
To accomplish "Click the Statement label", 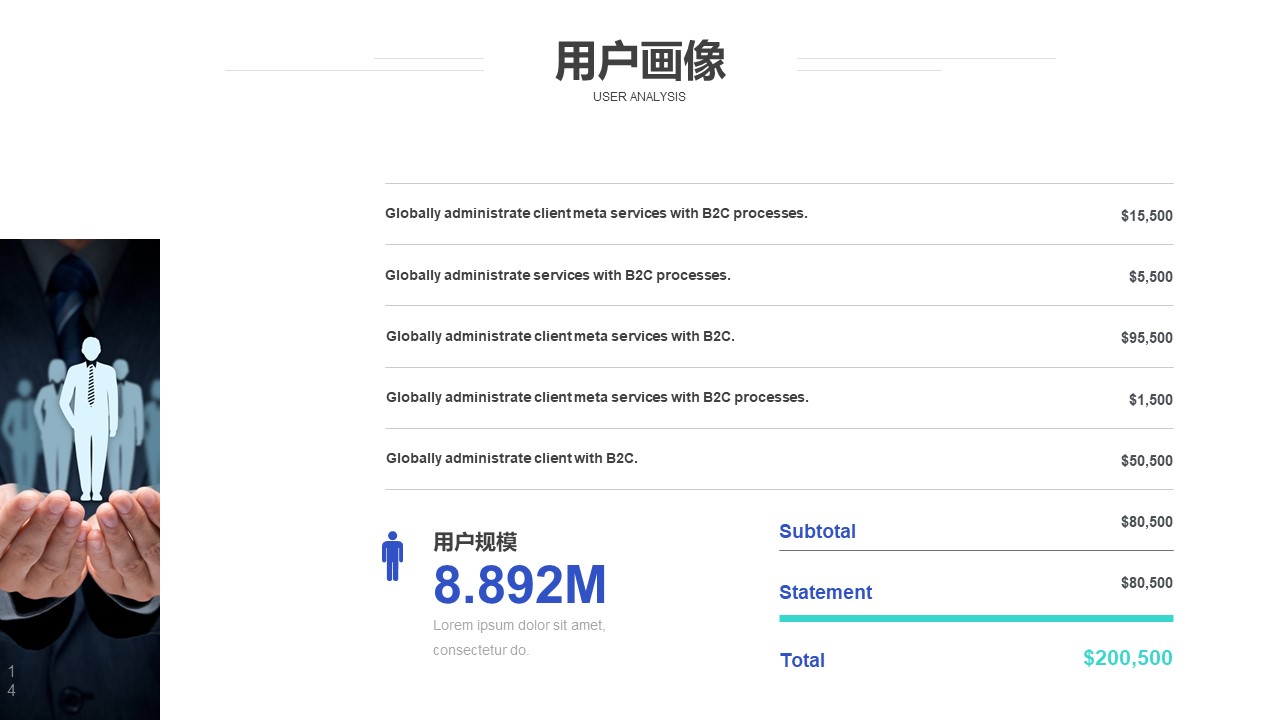I will (x=825, y=592).
